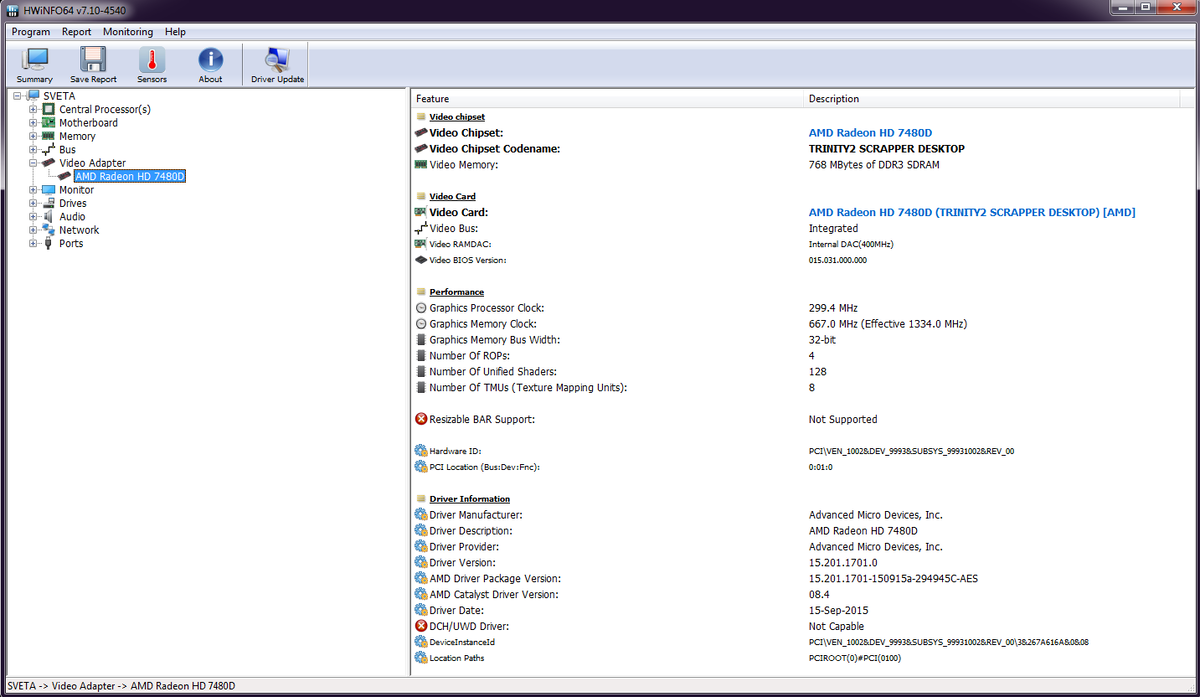Click the Video Adapter card icon
This screenshot has height=697, width=1200.
point(48,163)
